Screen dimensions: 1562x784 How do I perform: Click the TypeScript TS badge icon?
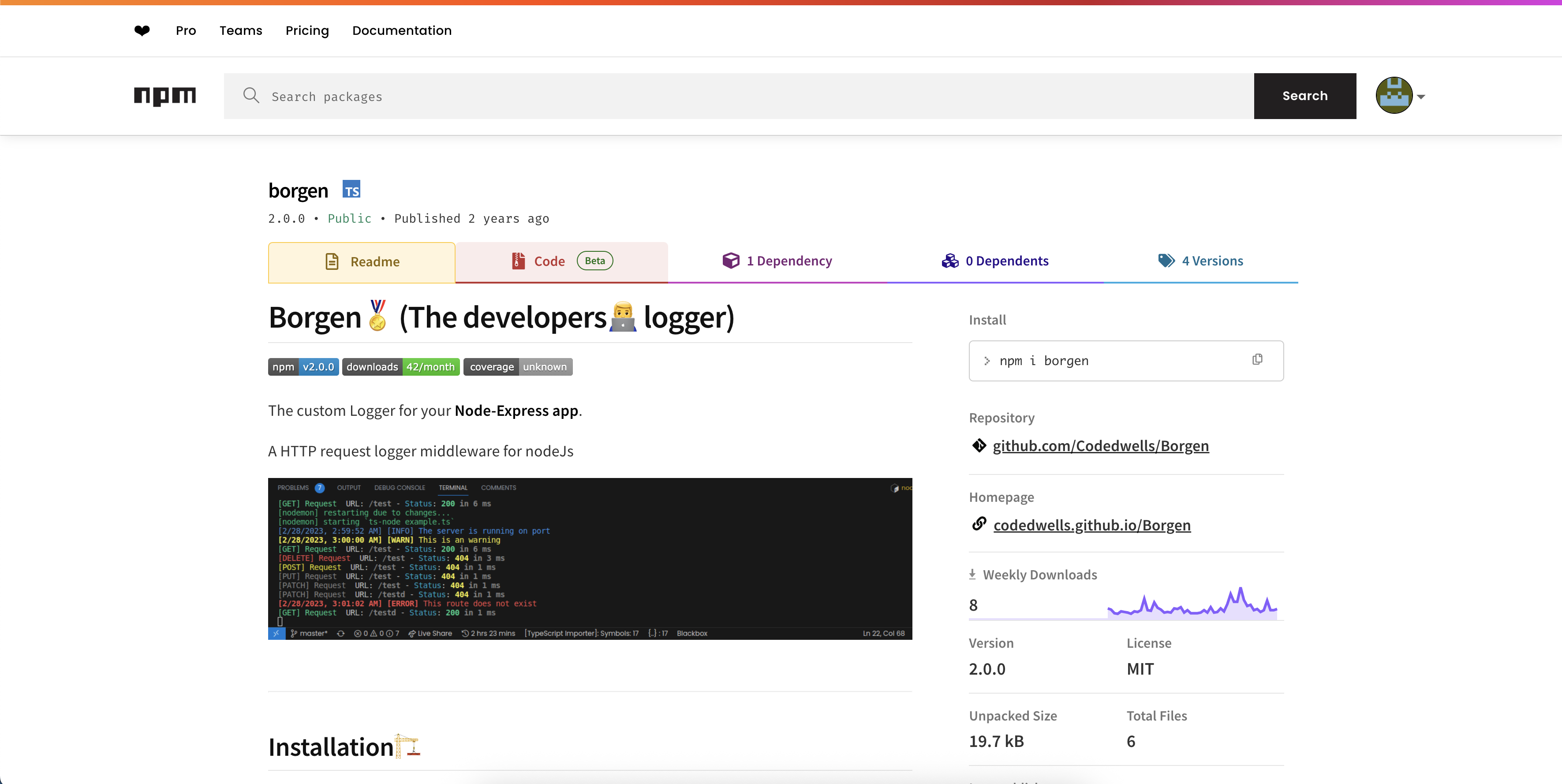351,189
